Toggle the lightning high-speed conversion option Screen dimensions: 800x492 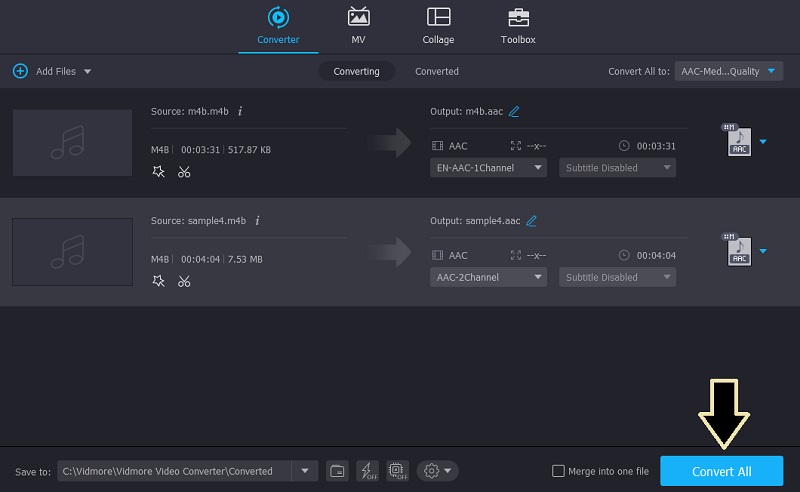pos(367,471)
